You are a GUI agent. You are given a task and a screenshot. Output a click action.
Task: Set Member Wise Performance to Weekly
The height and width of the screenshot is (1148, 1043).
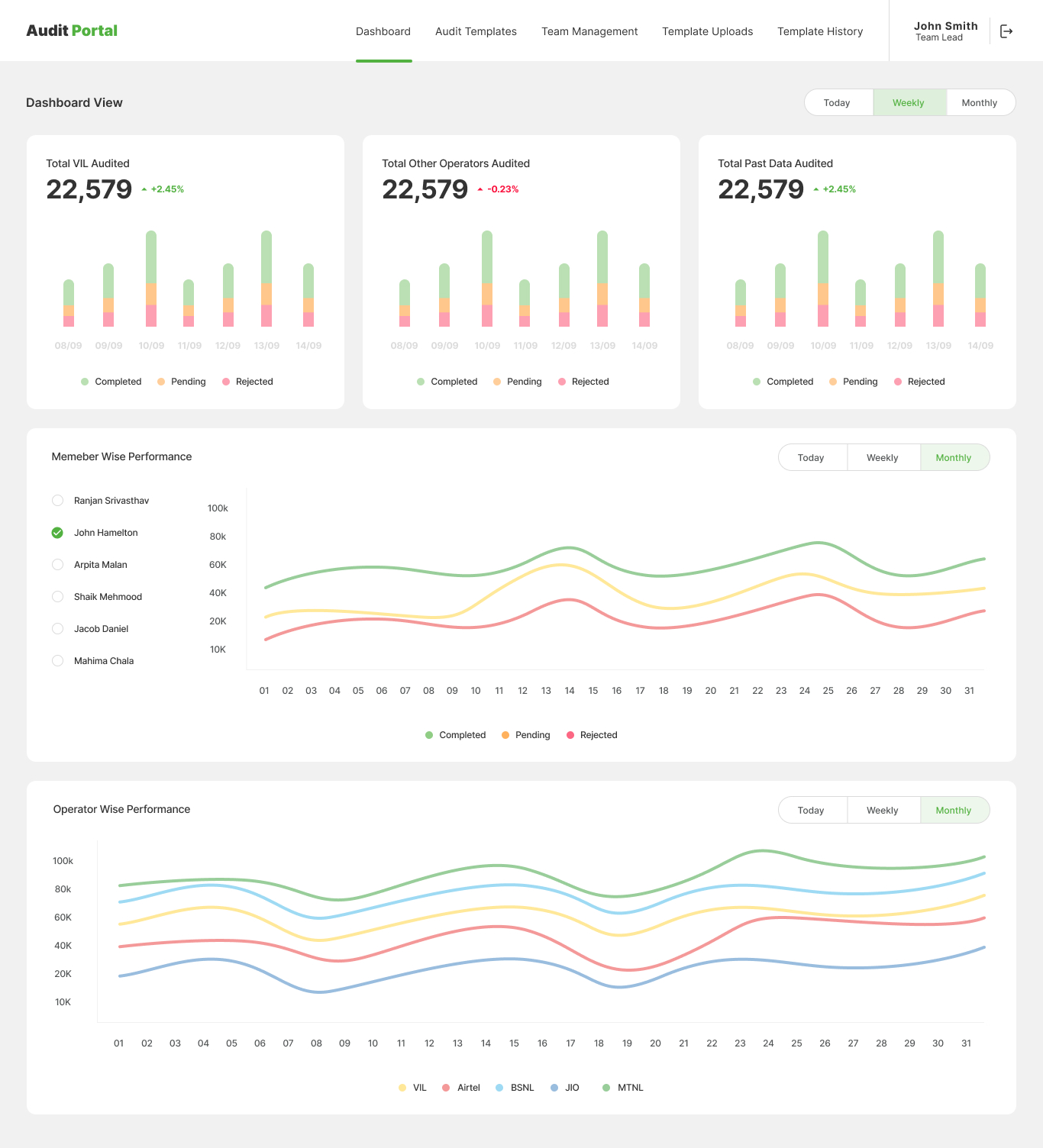pyautogui.click(x=882, y=458)
